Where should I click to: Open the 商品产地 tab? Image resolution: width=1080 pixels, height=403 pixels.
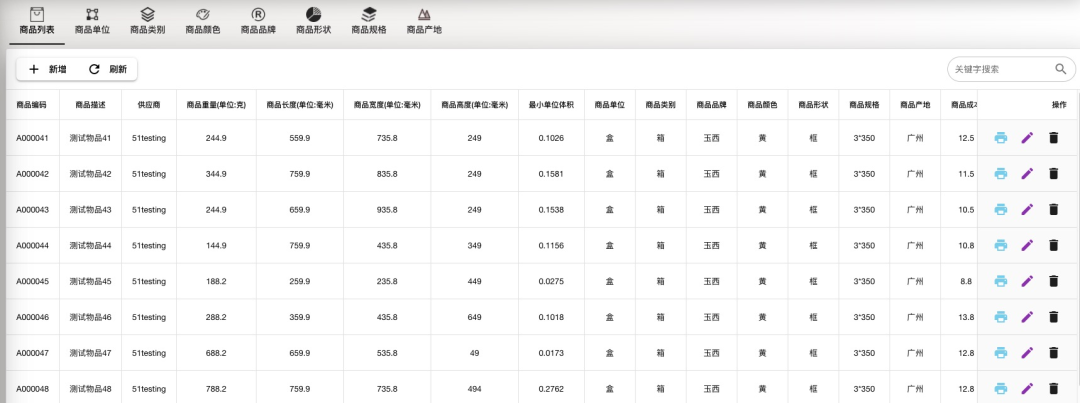tap(424, 22)
